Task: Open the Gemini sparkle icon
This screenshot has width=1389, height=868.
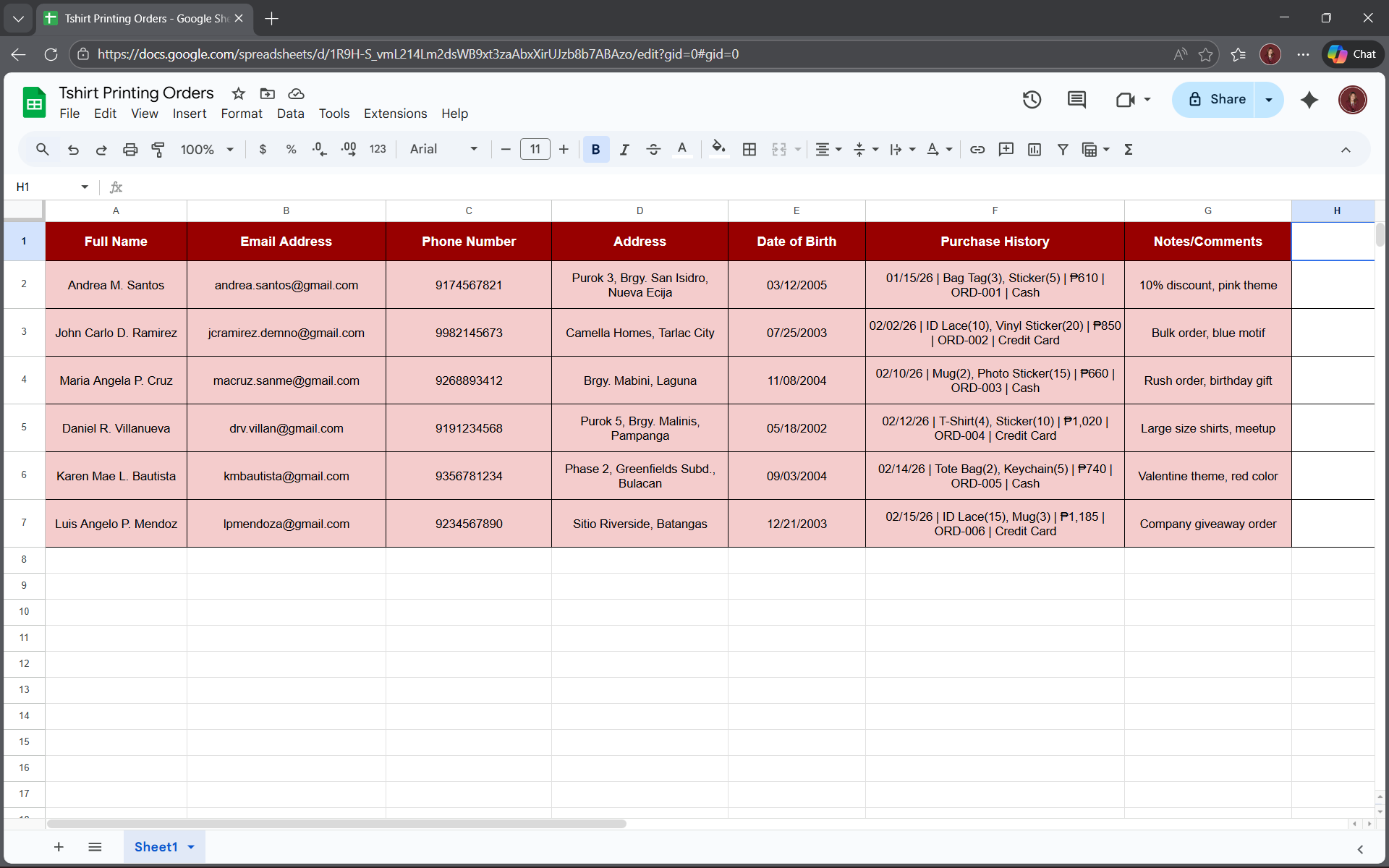Action: (x=1309, y=100)
